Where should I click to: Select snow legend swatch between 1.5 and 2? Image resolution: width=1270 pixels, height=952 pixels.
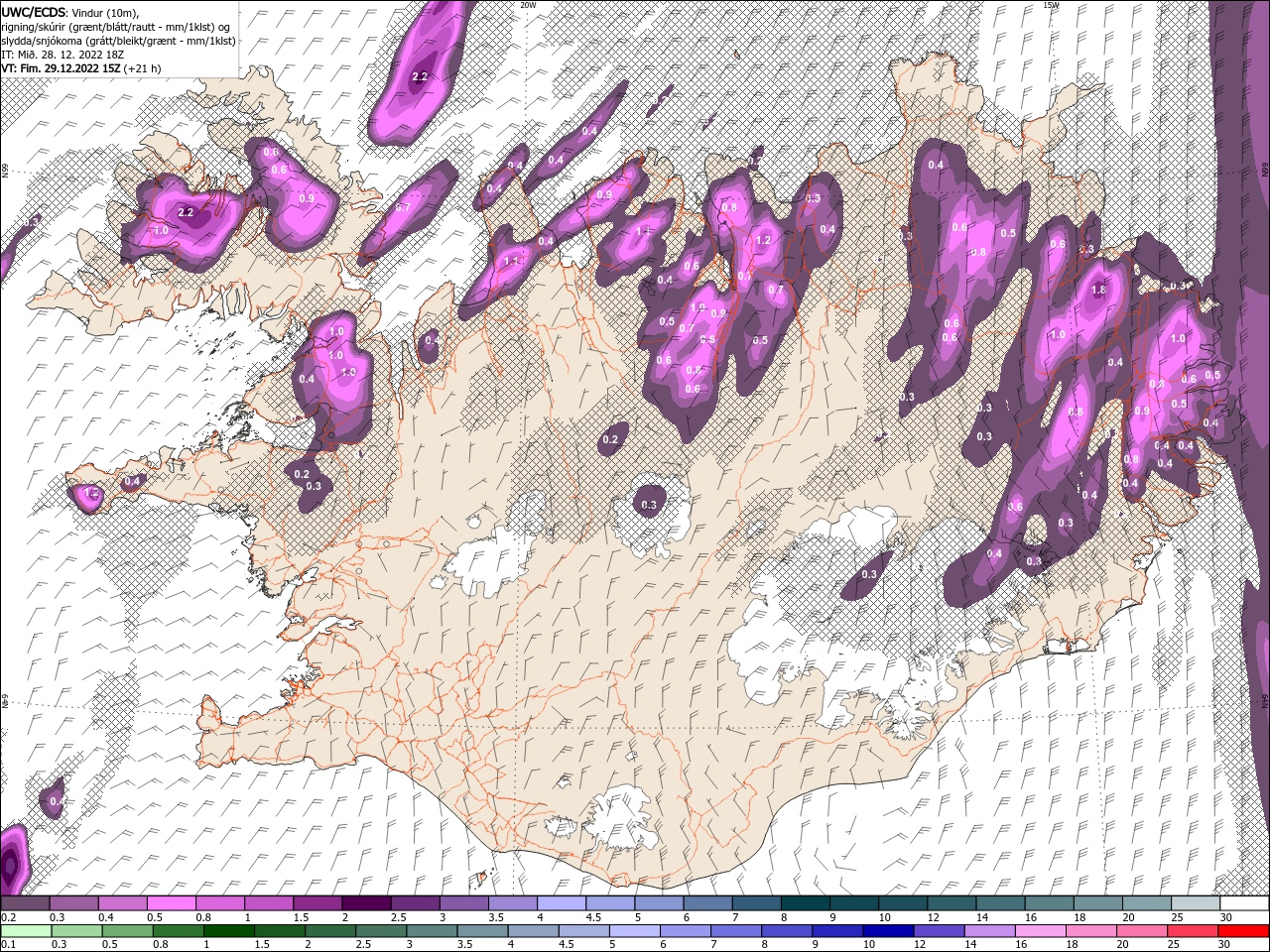point(317,903)
